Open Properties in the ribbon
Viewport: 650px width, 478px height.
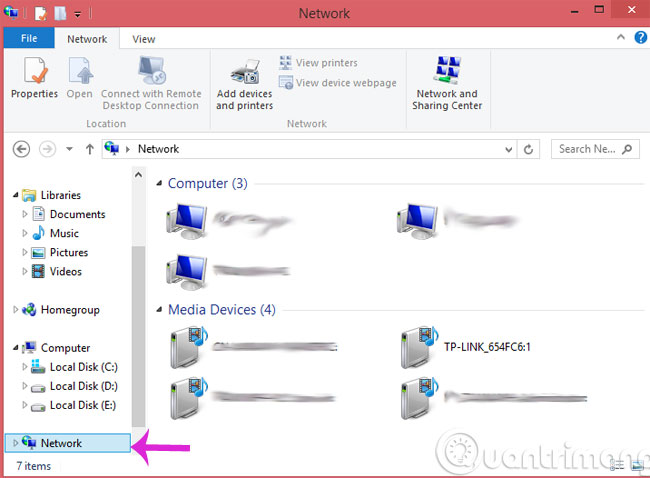pos(34,78)
